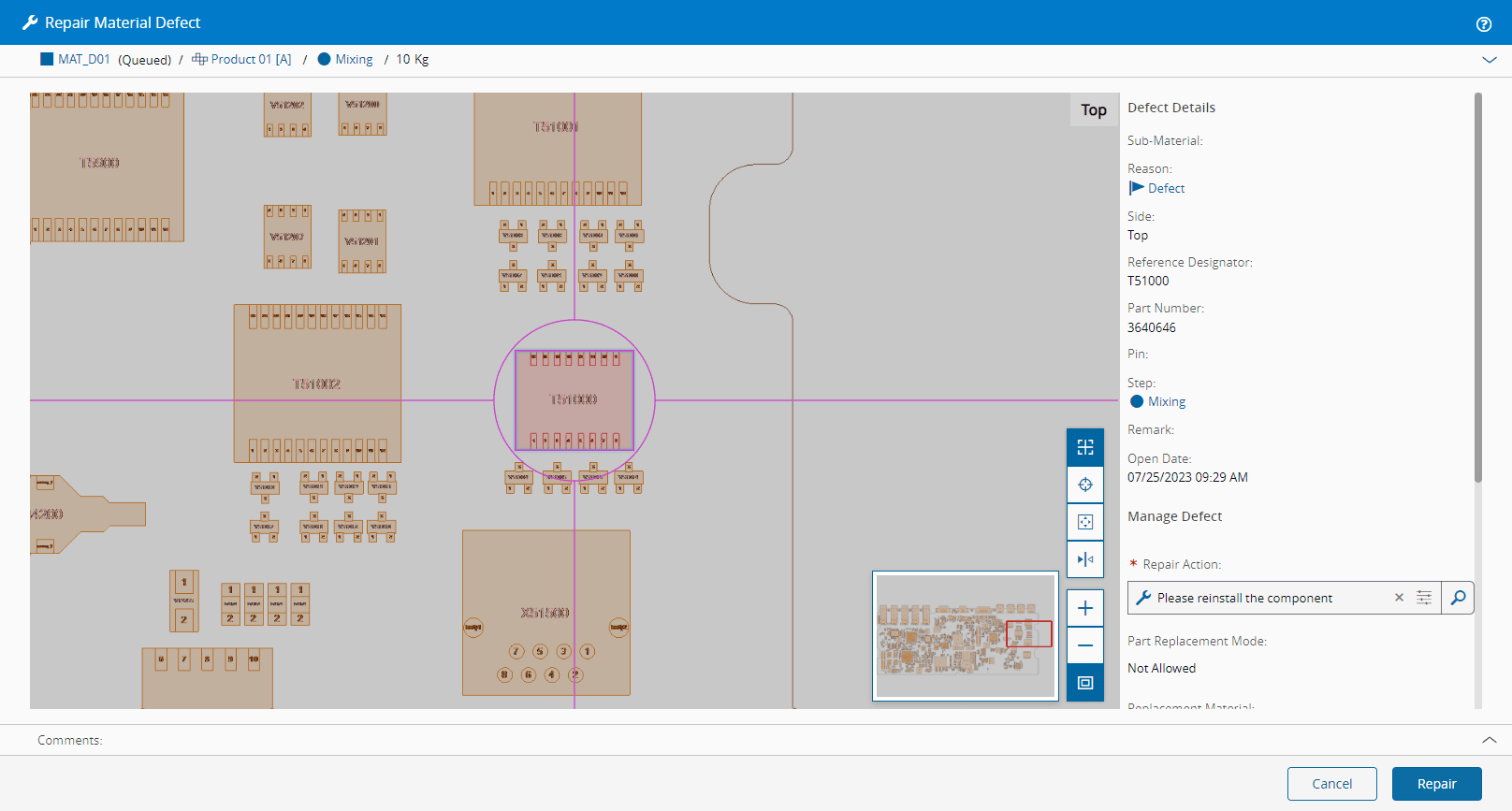Open the Repair Action filter options icon
1512x811 pixels.
click(x=1424, y=598)
